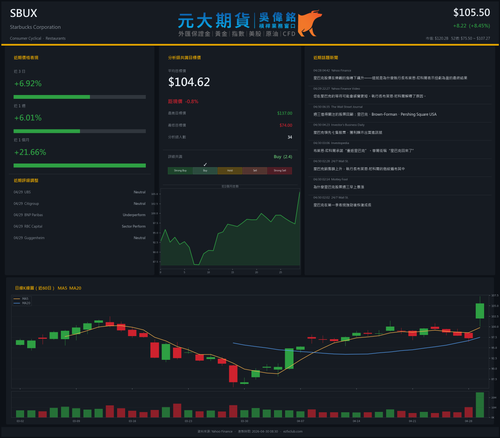Click the $105.50 current price

pos(471,13)
